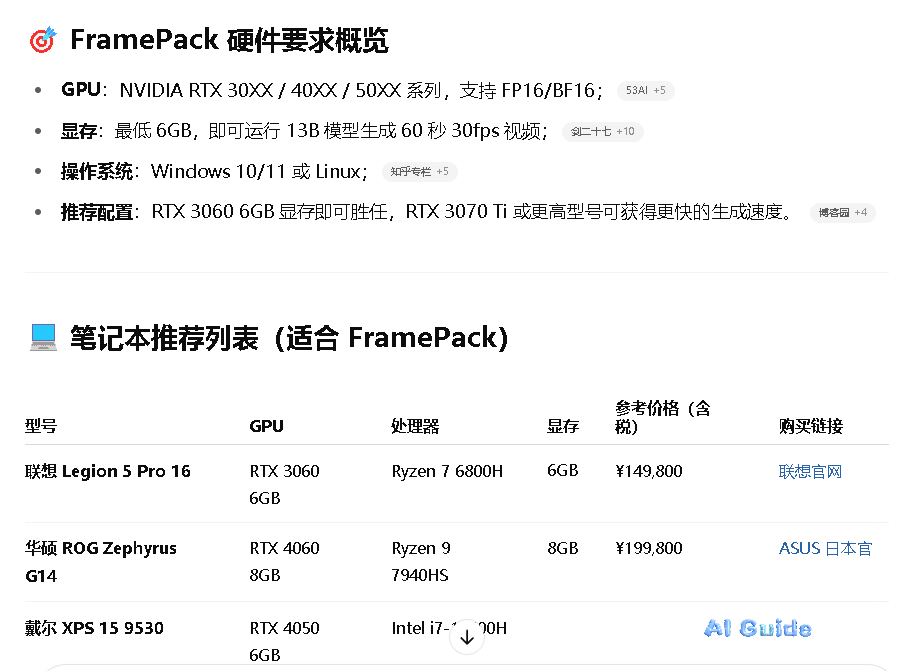The height and width of the screenshot is (671, 915).
Task: Click the 购买链接 column header
Action: click(810, 426)
